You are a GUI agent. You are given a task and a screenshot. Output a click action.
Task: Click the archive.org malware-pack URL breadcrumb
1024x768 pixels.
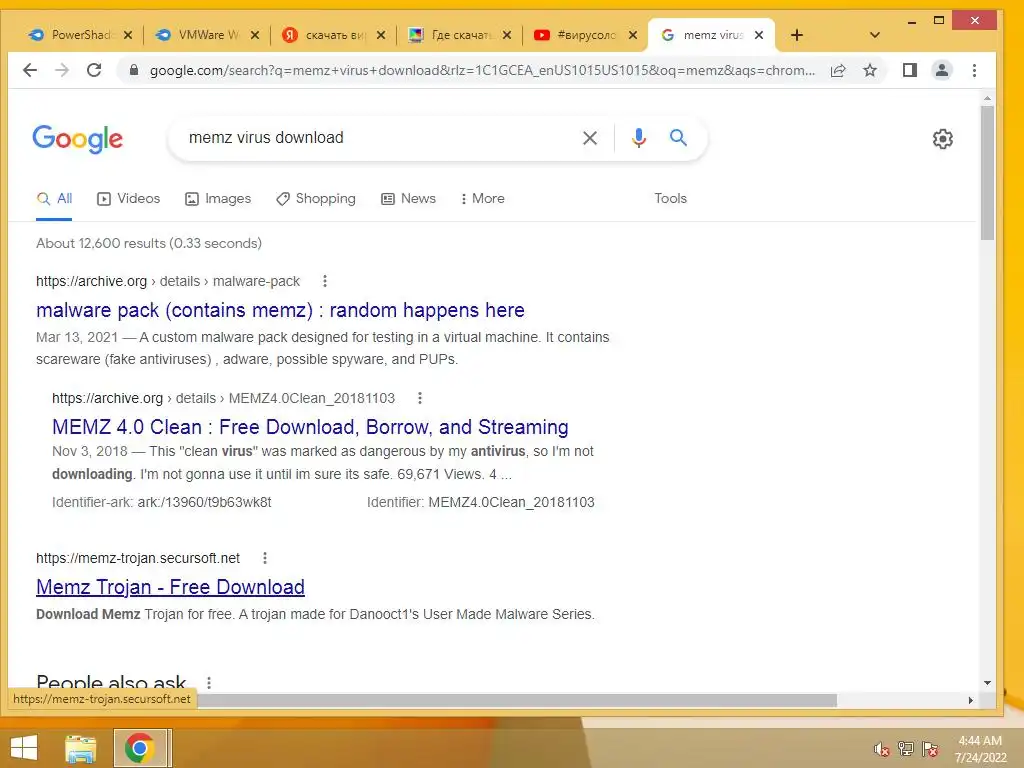coord(168,281)
